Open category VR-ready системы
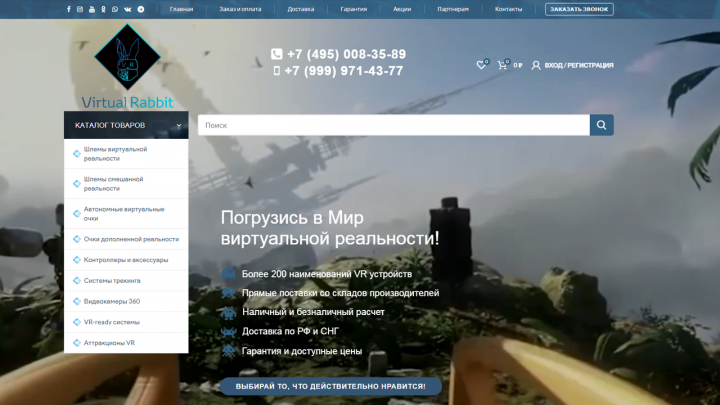This screenshot has width=720, height=405. point(126,322)
